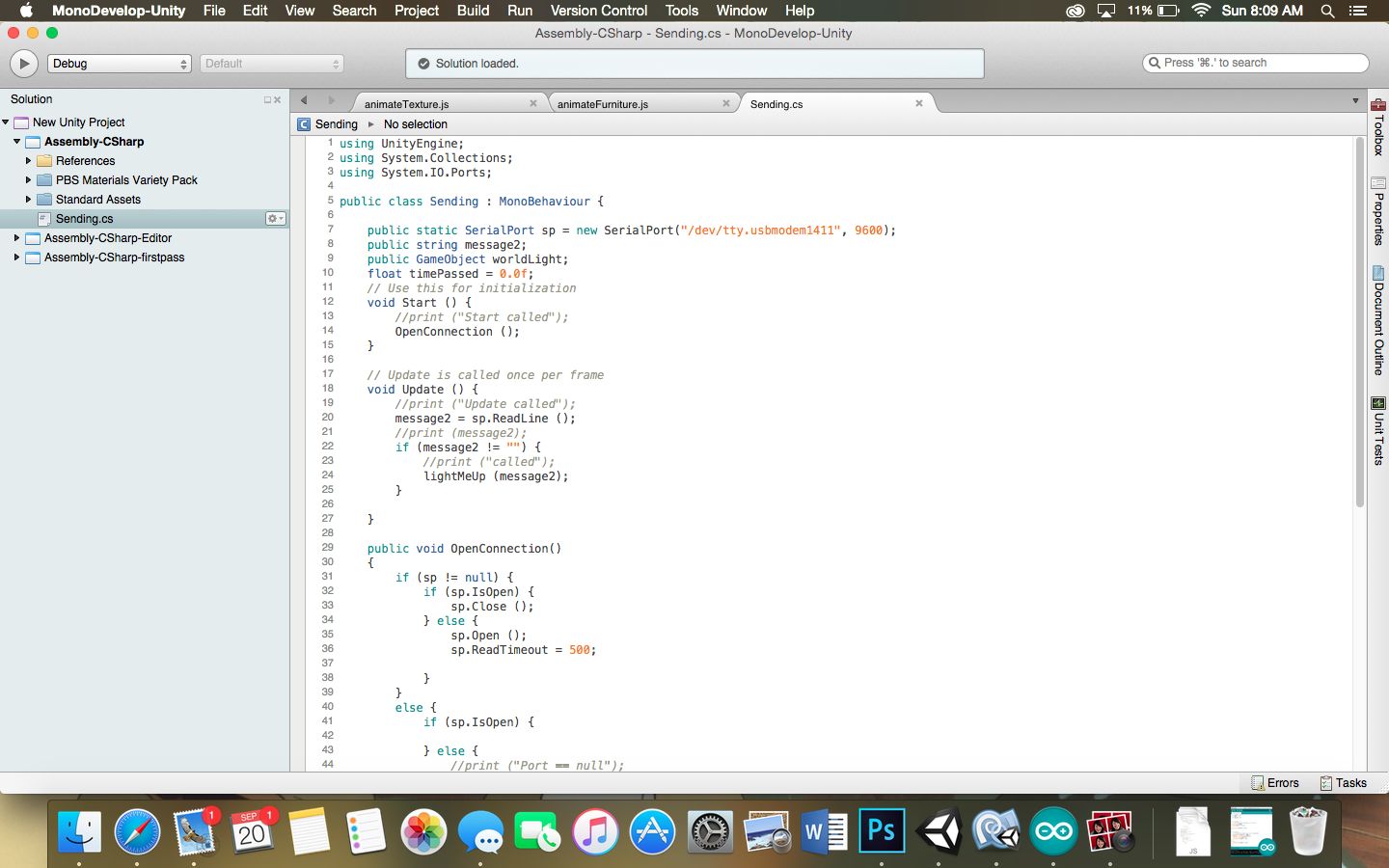
Task: Click the Spotlight search icon in menu bar
Action: pyautogui.click(x=1327, y=11)
